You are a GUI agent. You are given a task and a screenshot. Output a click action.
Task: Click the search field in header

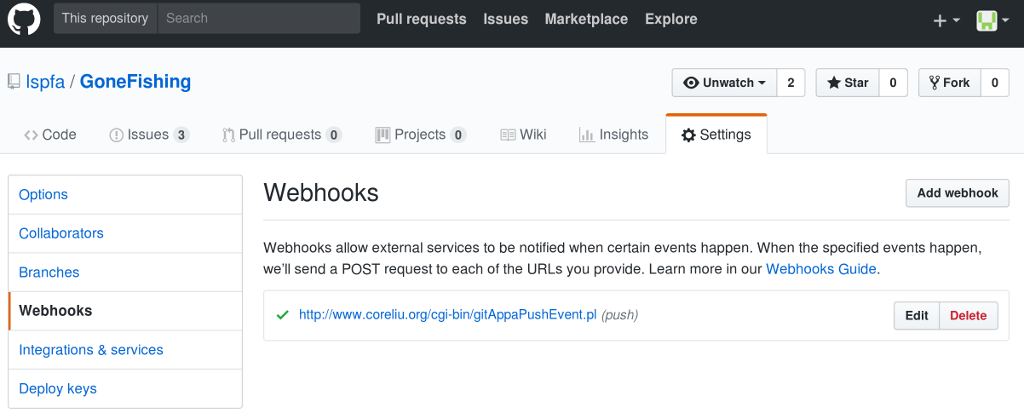click(x=259, y=18)
